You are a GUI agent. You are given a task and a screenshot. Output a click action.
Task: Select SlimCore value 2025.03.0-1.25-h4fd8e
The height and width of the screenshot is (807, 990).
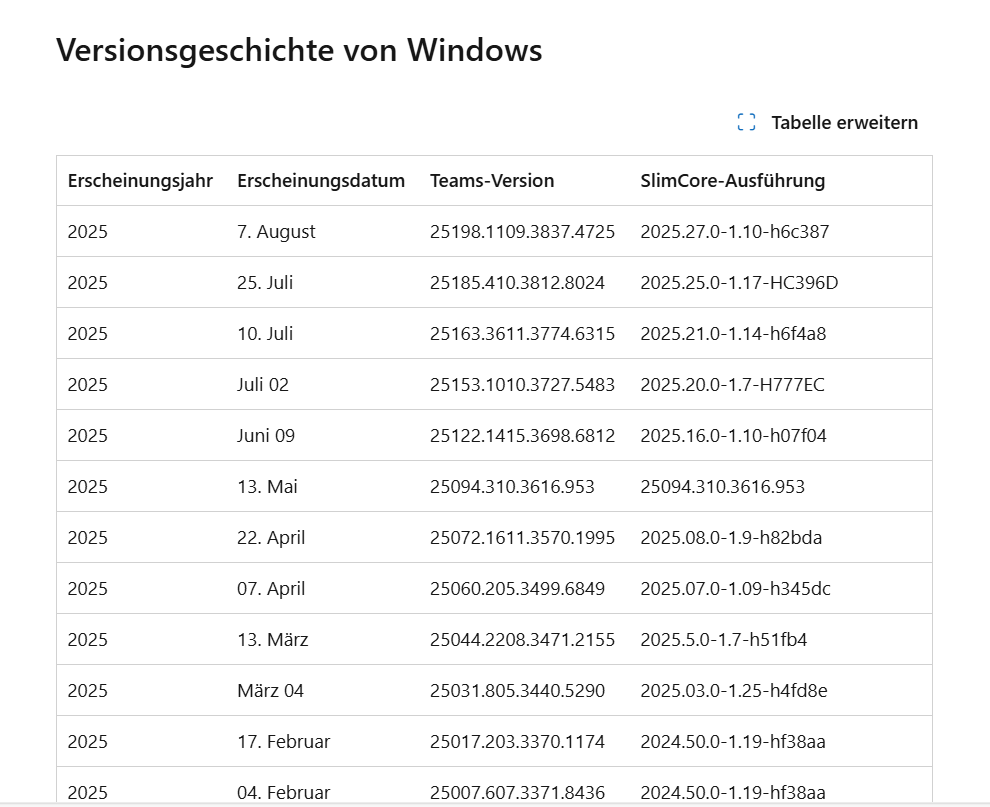734,691
